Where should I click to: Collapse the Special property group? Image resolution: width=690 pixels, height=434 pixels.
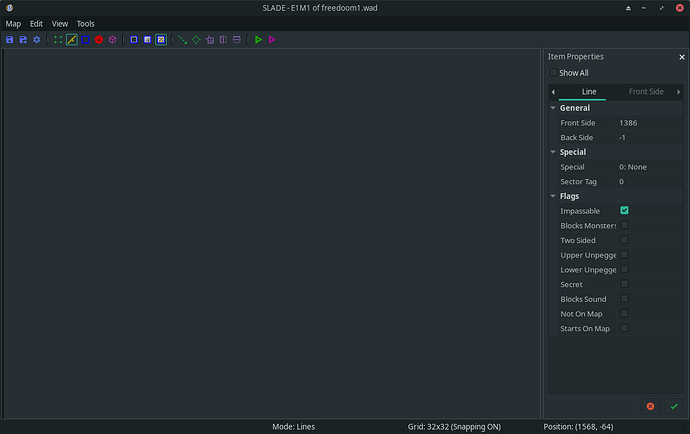pos(552,152)
